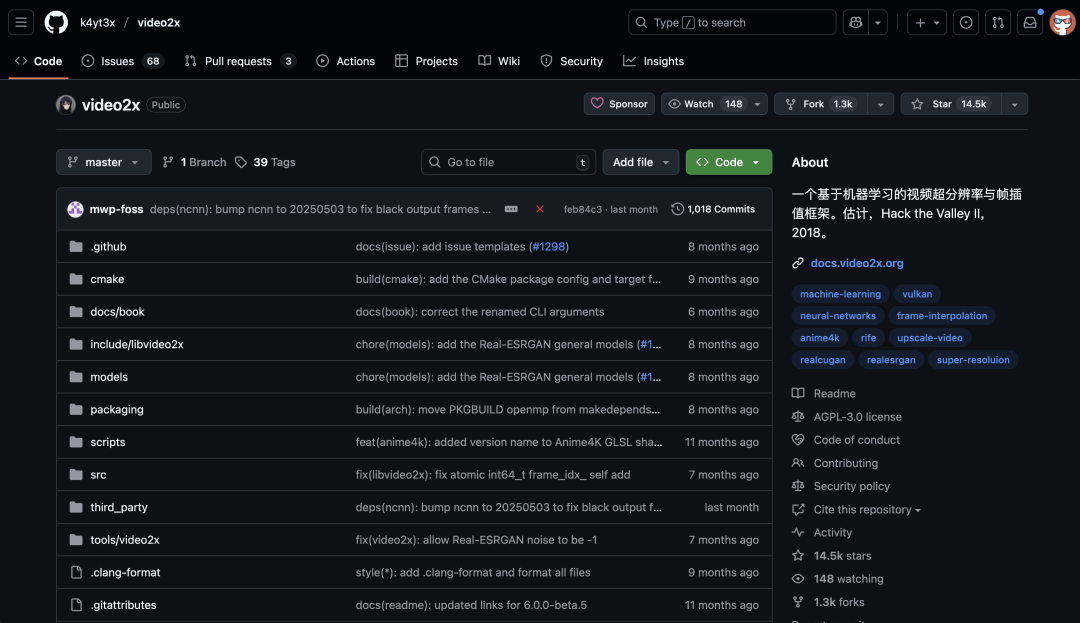1080x623 pixels.
Task: Select the frame-interpolation topic tag
Action: (x=942, y=316)
